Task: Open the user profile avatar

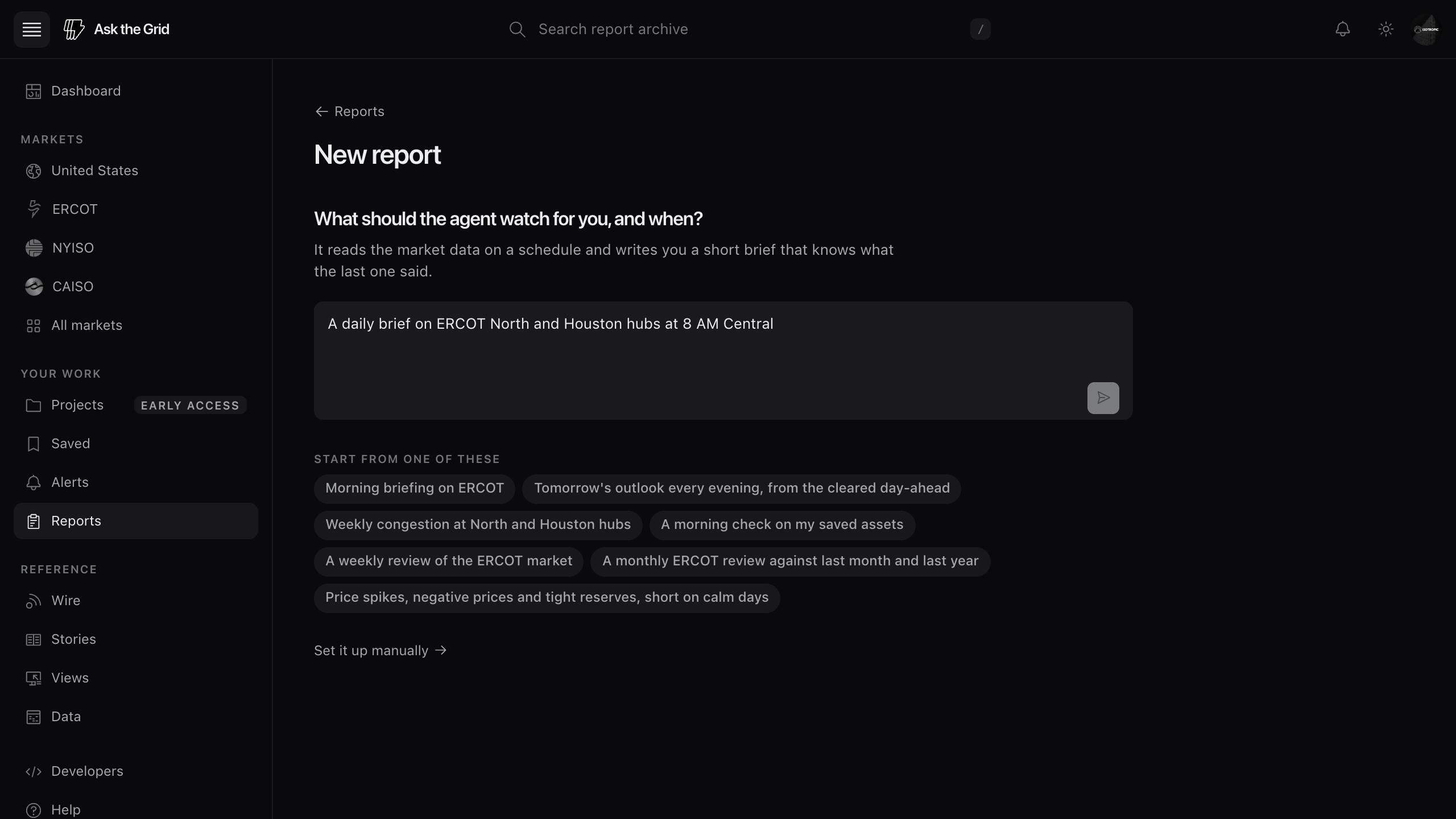Action: click(x=1426, y=30)
